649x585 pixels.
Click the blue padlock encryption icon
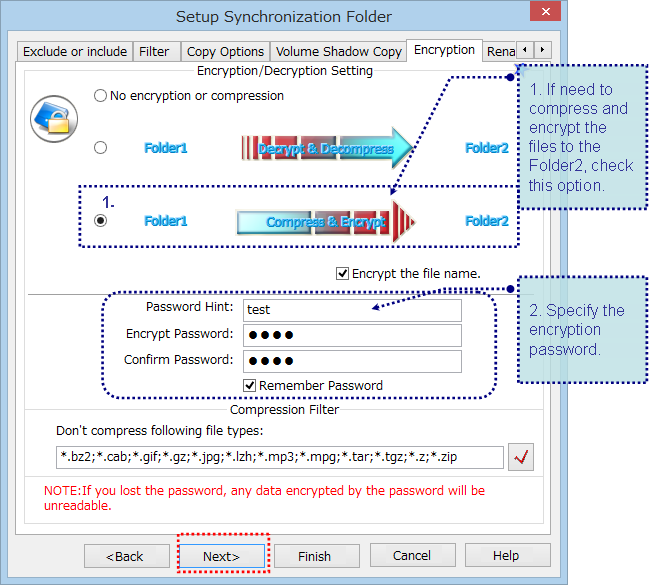(54, 119)
